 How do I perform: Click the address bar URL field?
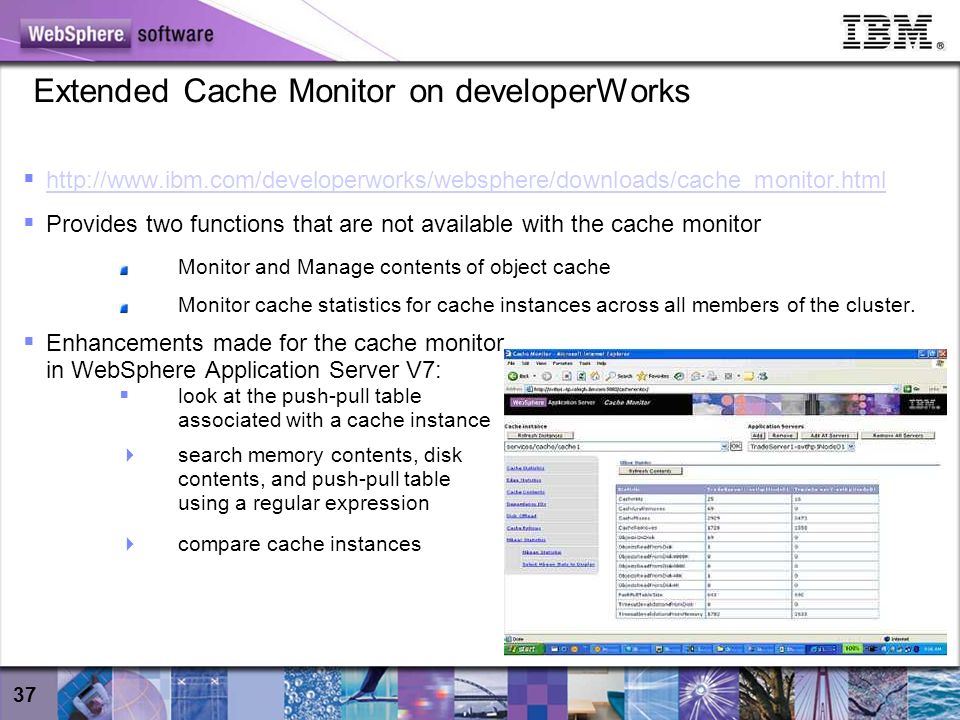(712, 389)
